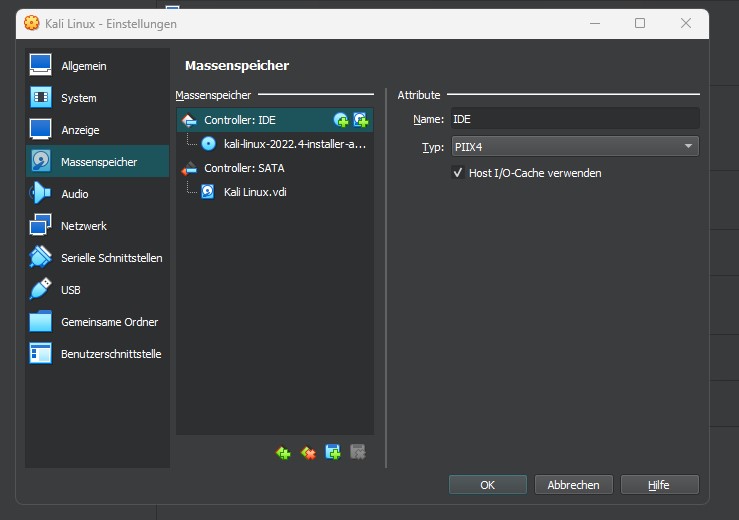Image resolution: width=739 pixels, height=520 pixels.
Task: Select Controller: SATA in storage tree
Action: click(x=275, y=168)
